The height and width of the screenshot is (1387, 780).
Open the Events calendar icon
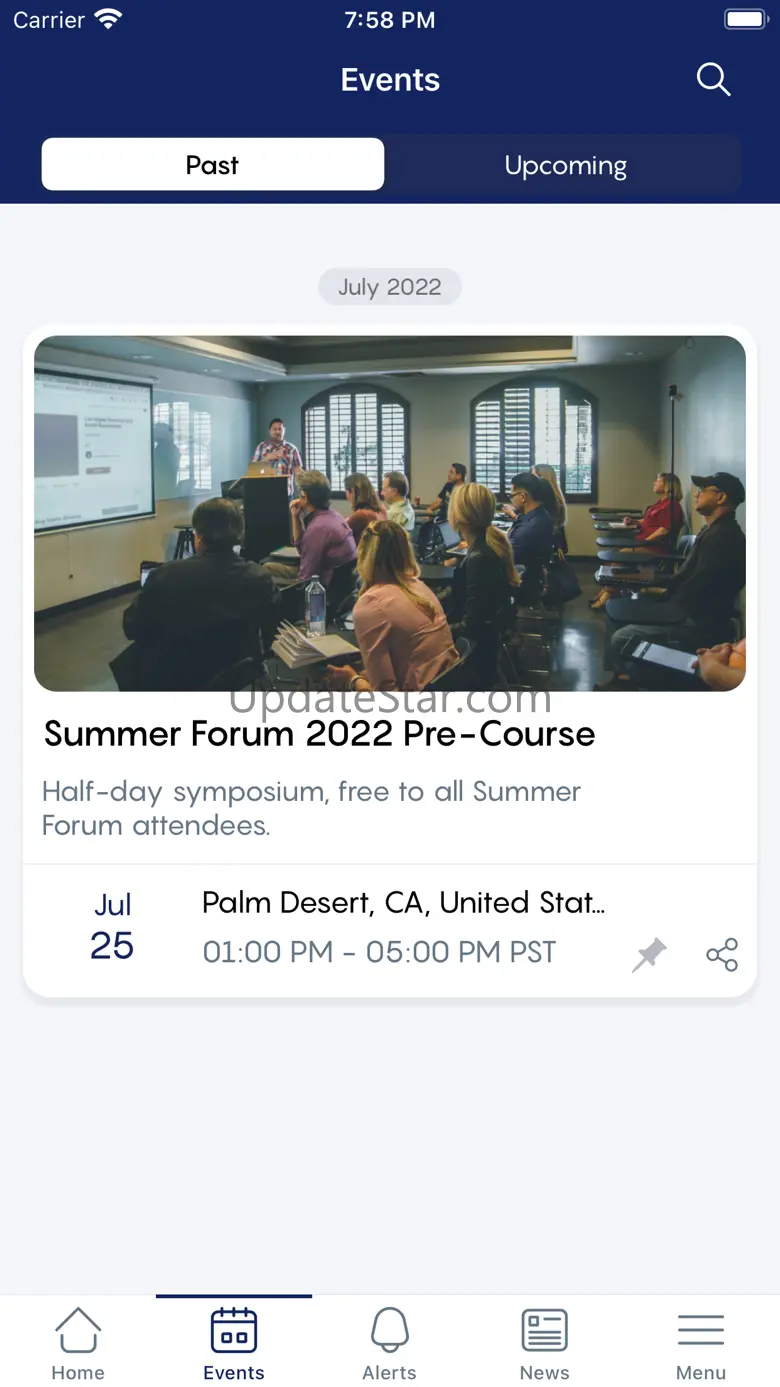coord(234,1331)
